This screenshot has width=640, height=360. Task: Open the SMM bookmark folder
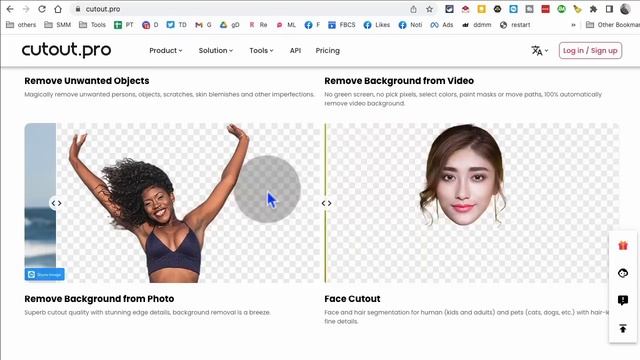(58, 25)
